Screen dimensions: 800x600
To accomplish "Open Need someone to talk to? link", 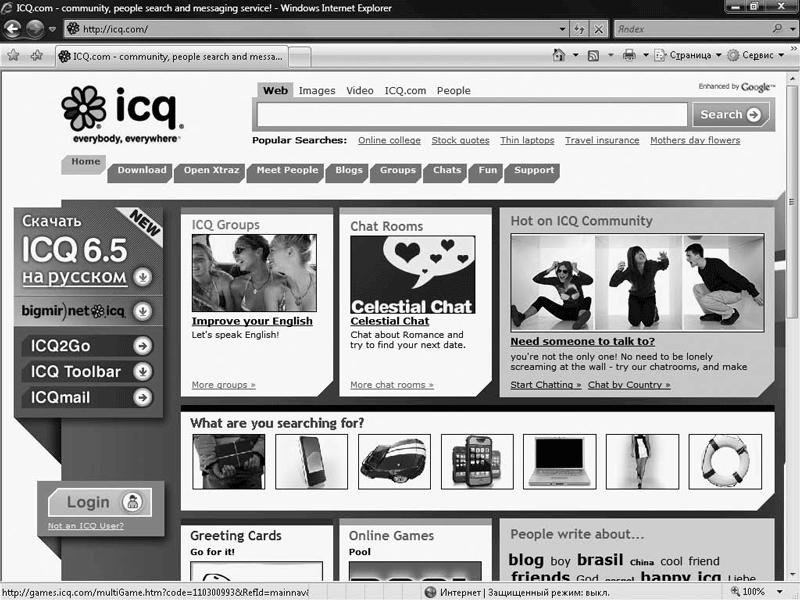I will [x=583, y=341].
